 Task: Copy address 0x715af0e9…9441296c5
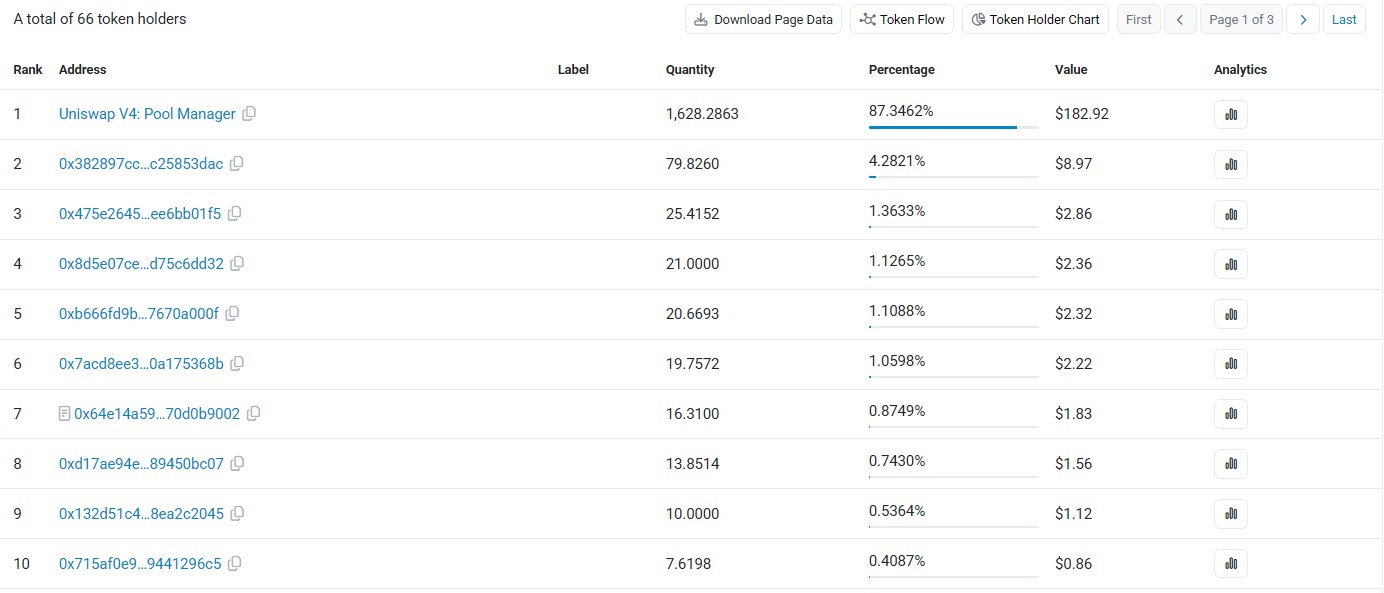[x=235, y=564]
